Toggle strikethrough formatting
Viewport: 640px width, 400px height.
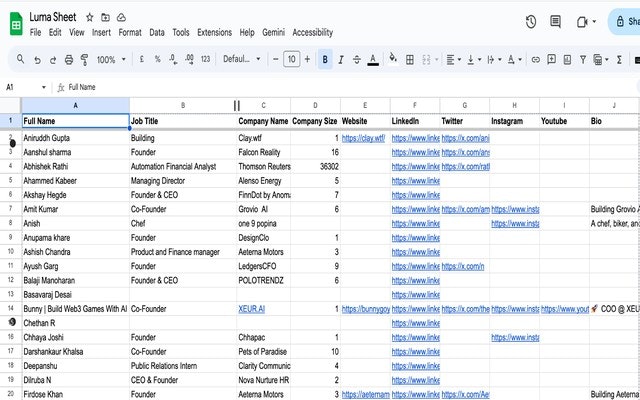[357, 60]
